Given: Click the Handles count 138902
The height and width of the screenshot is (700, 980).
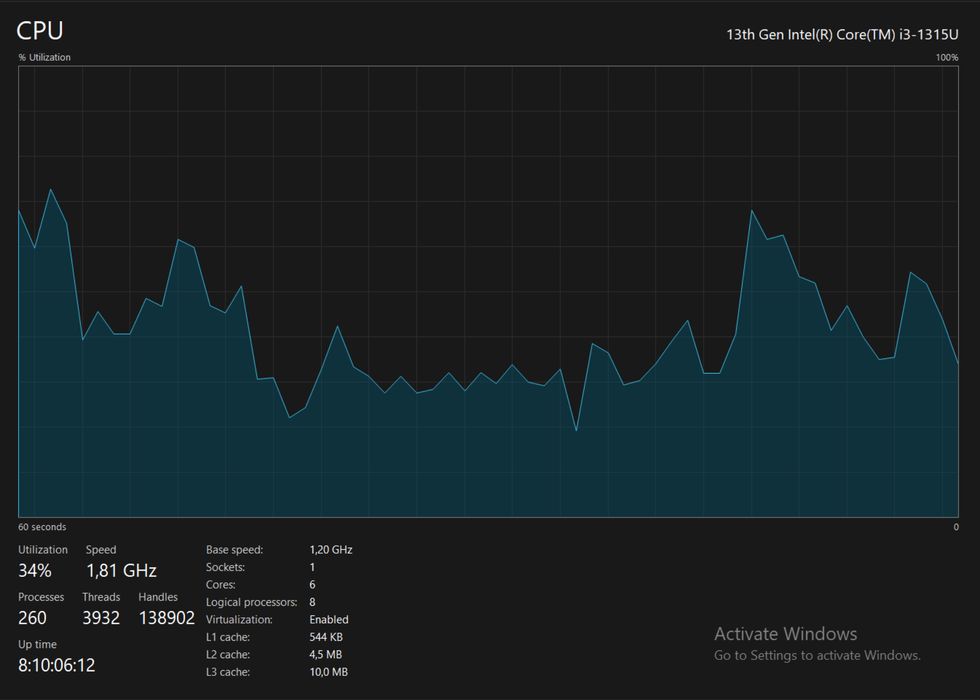Looking at the screenshot, I should pos(167,618).
